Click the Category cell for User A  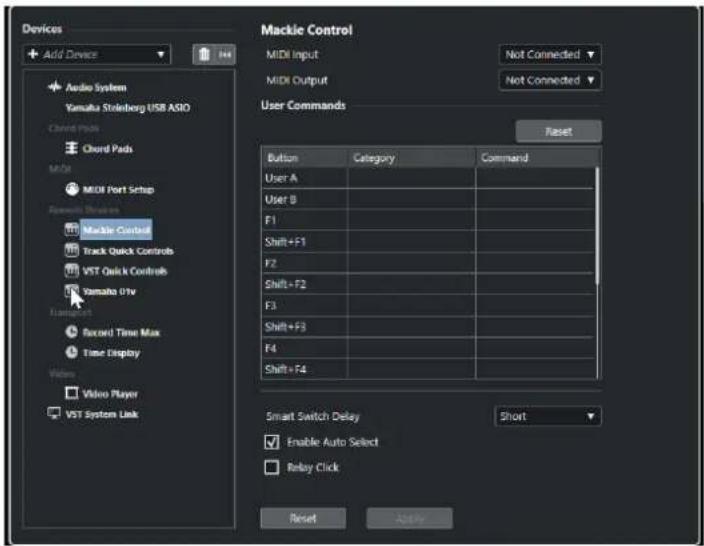point(411,178)
